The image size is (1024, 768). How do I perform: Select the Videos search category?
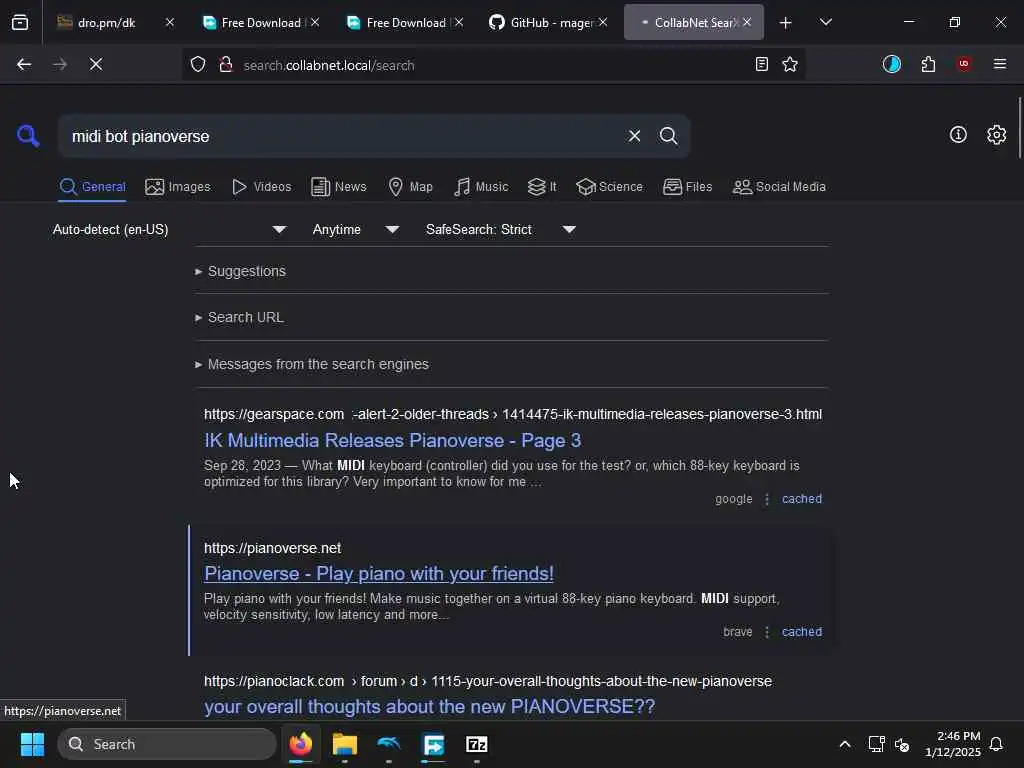(x=261, y=187)
